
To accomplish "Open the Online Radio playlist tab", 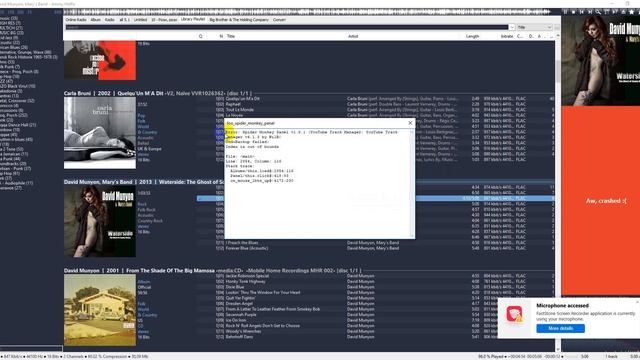I will (x=76, y=20).
